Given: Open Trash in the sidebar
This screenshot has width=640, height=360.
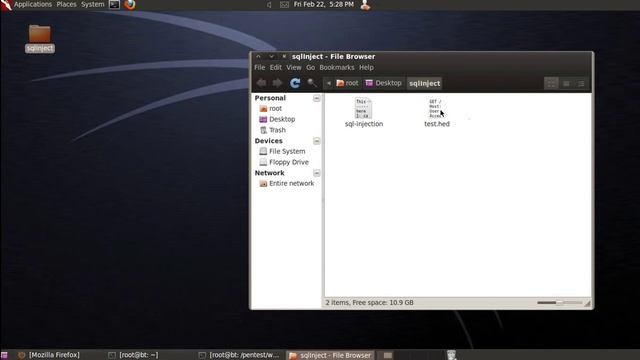Looking at the screenshot, I should coord(273,130).
